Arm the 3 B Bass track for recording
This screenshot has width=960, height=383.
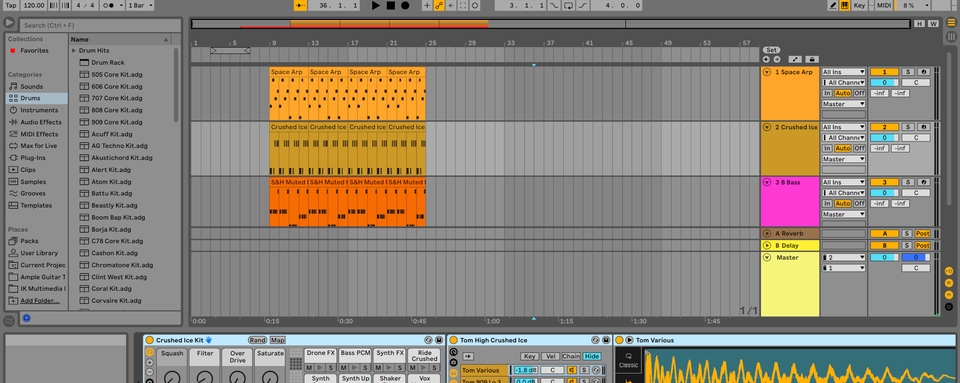pyautogui.click(x=923, y=182)
